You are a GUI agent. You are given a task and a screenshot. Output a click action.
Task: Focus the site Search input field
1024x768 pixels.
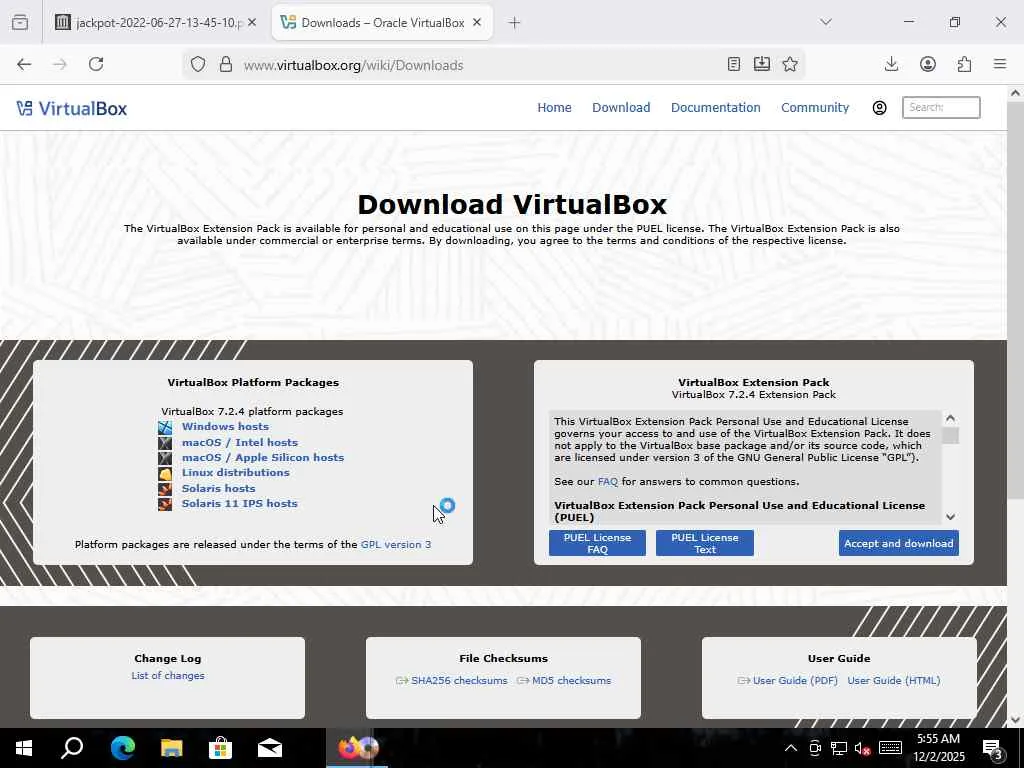click(x=941, y=108)
